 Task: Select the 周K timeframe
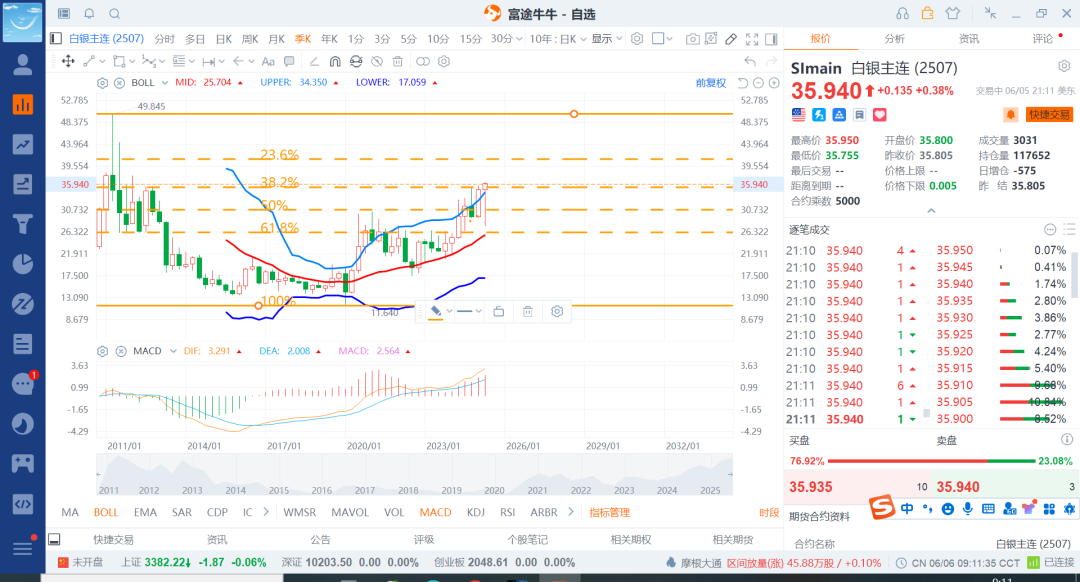(x=250, y=39)
